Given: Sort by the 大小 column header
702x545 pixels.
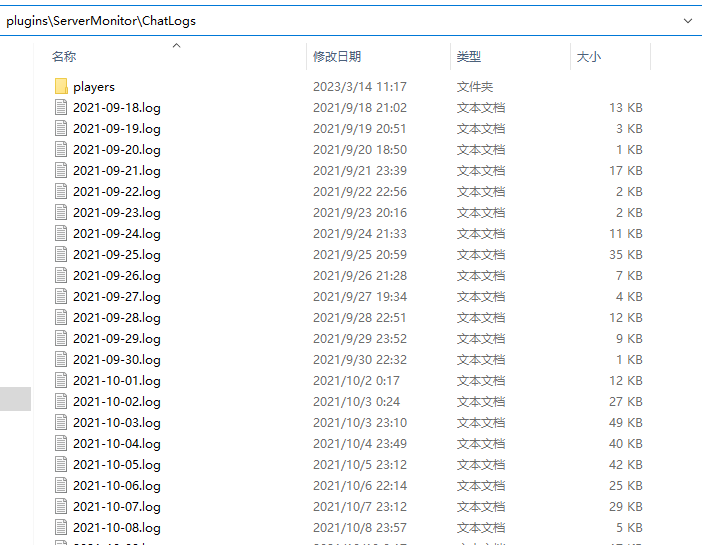Looking at the screenshot, I should 589,57.
